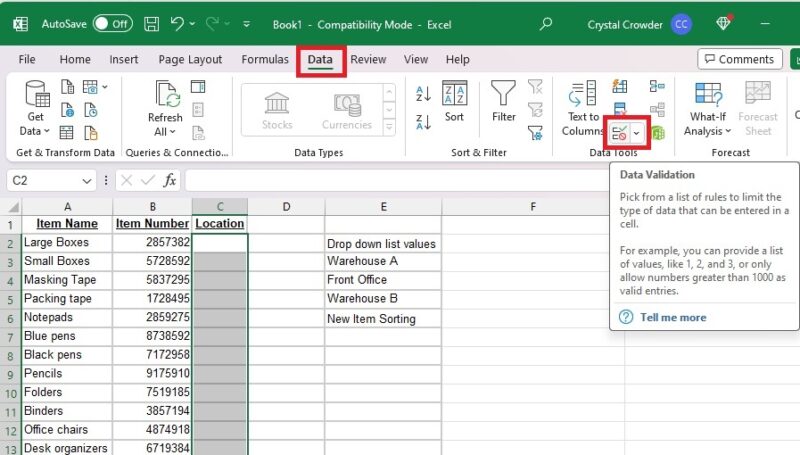The image size is (800, 455).
Task: Click the Comments button
Action: point(739,59)
